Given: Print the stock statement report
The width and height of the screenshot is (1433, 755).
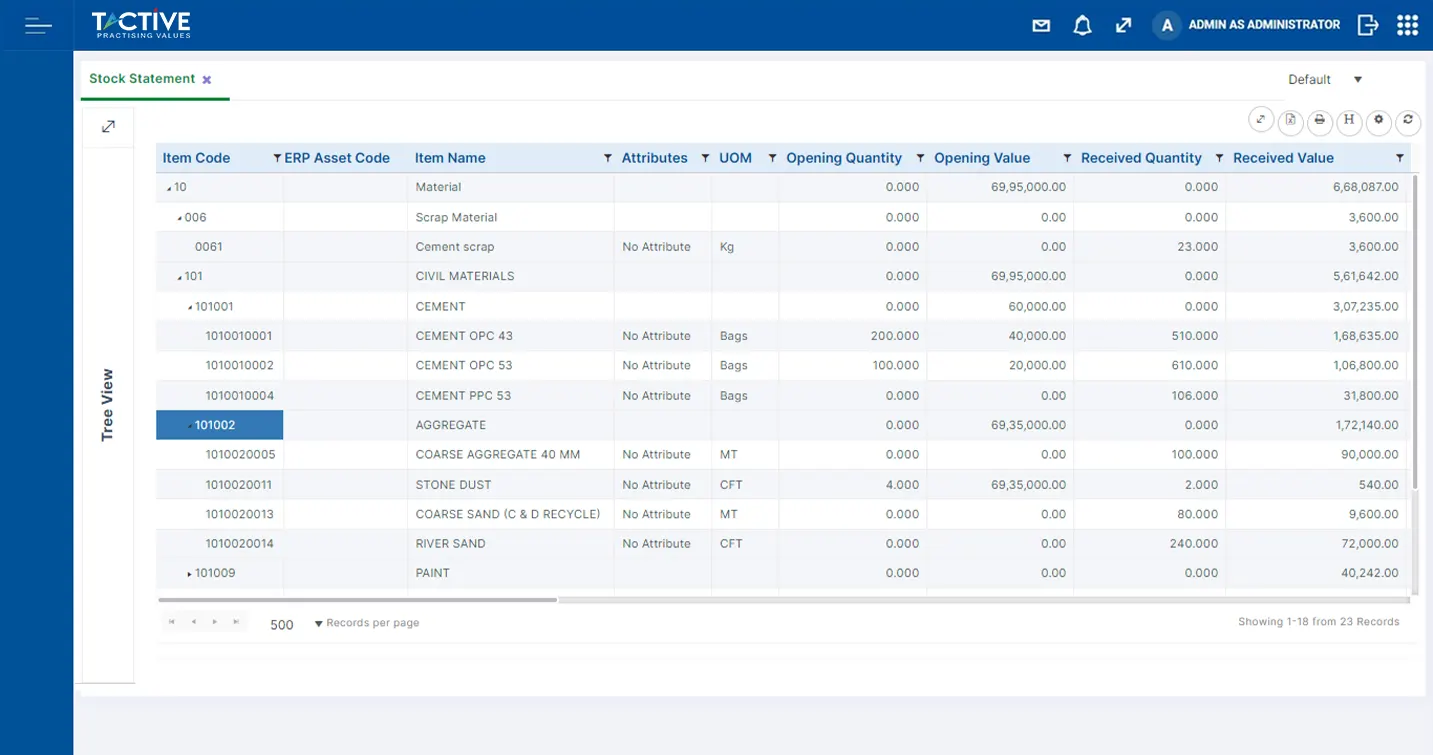Looking at the screenshot, I should 1319,121.
